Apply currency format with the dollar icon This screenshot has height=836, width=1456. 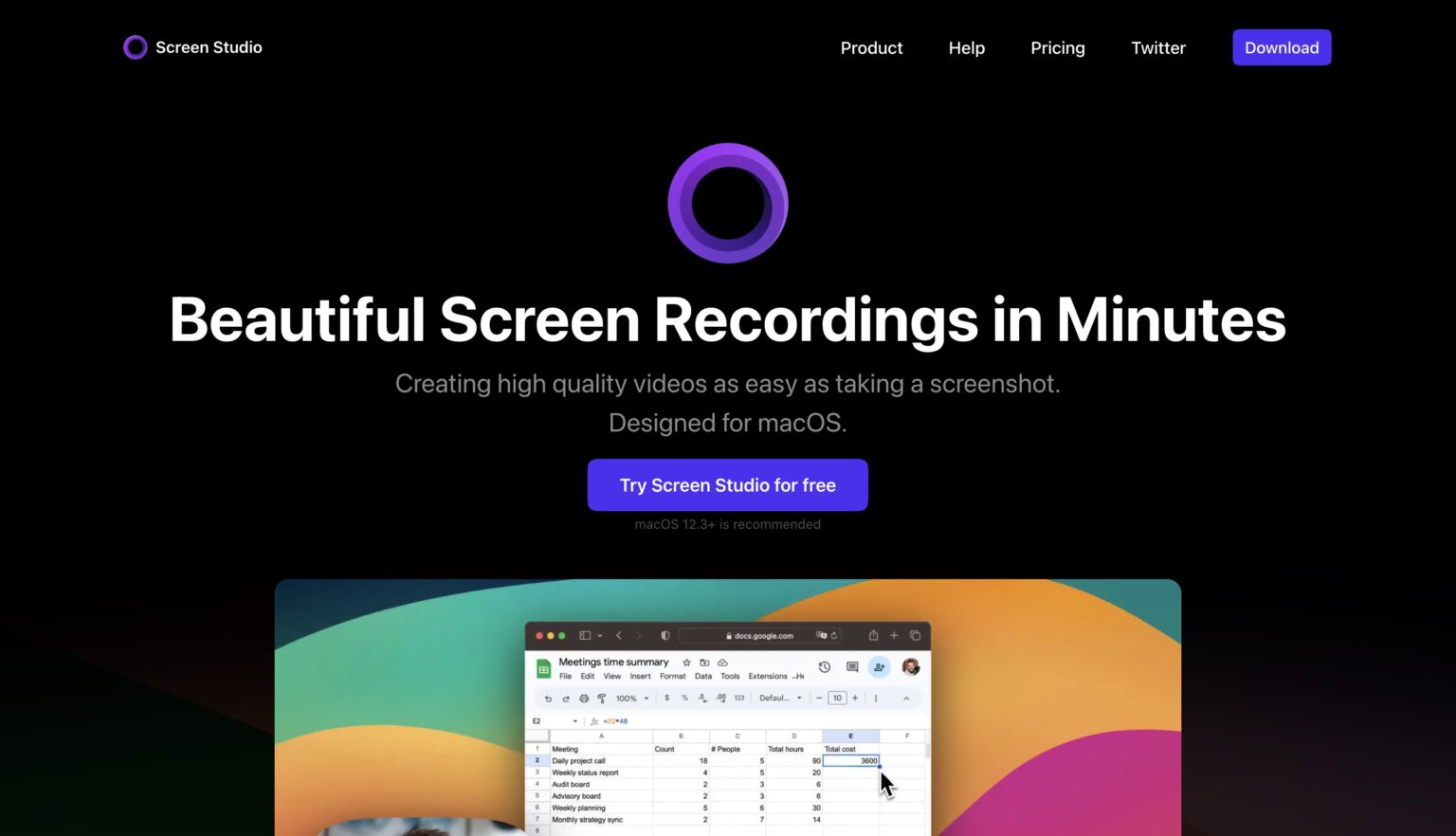[x=666, y=699]
